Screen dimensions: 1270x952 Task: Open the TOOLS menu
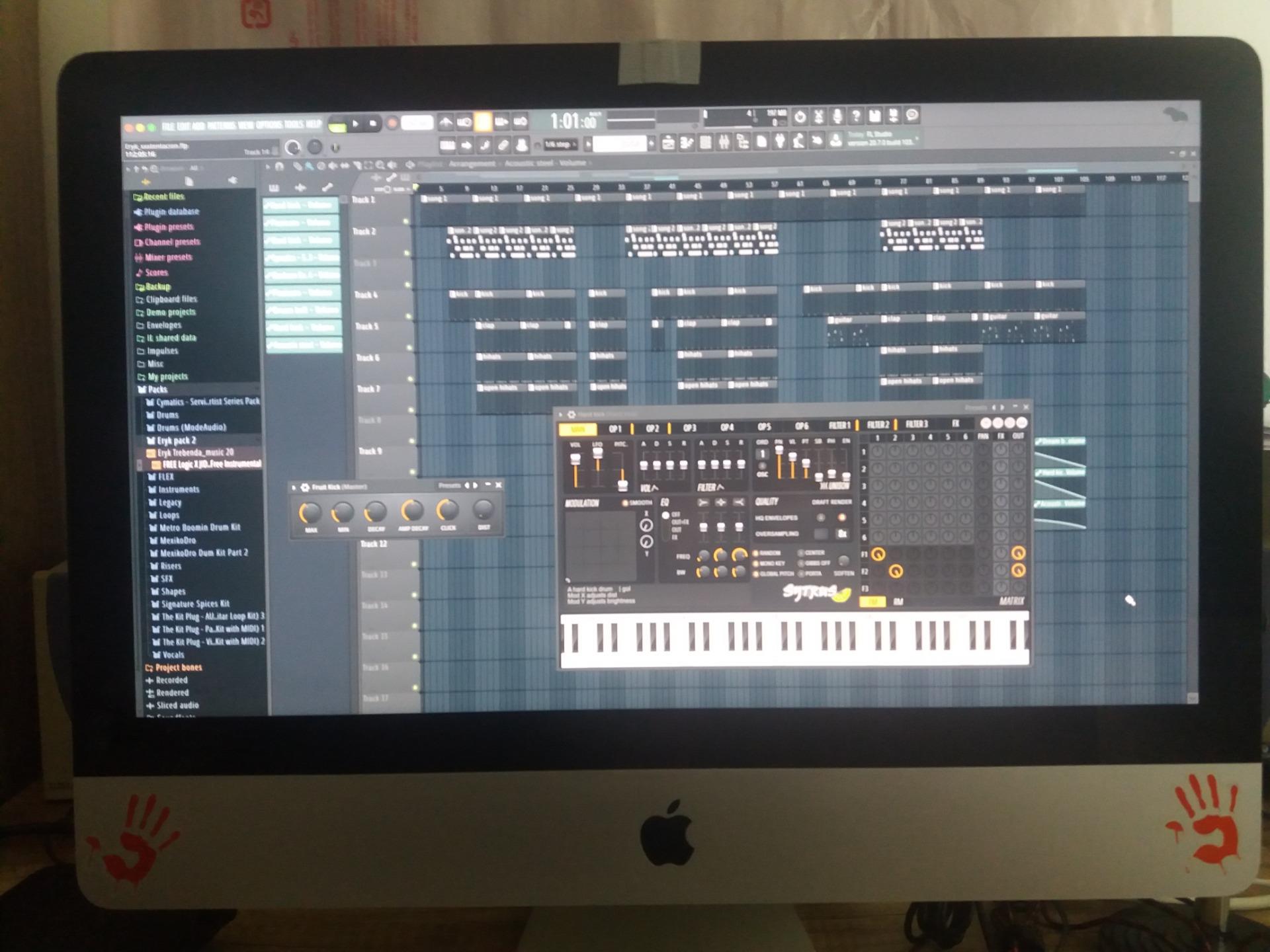(293, 124)
